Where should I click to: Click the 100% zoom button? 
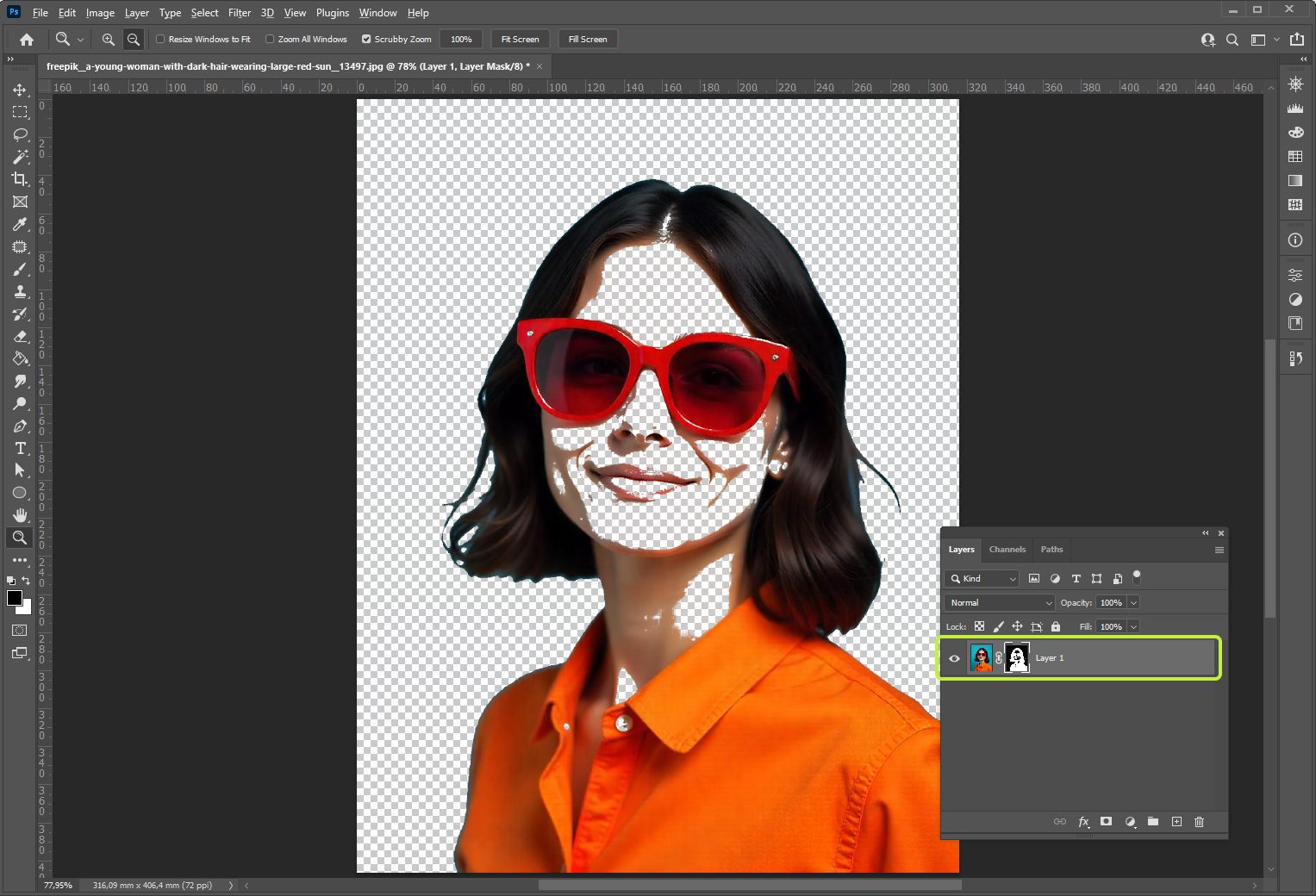(x=461, y=40)
